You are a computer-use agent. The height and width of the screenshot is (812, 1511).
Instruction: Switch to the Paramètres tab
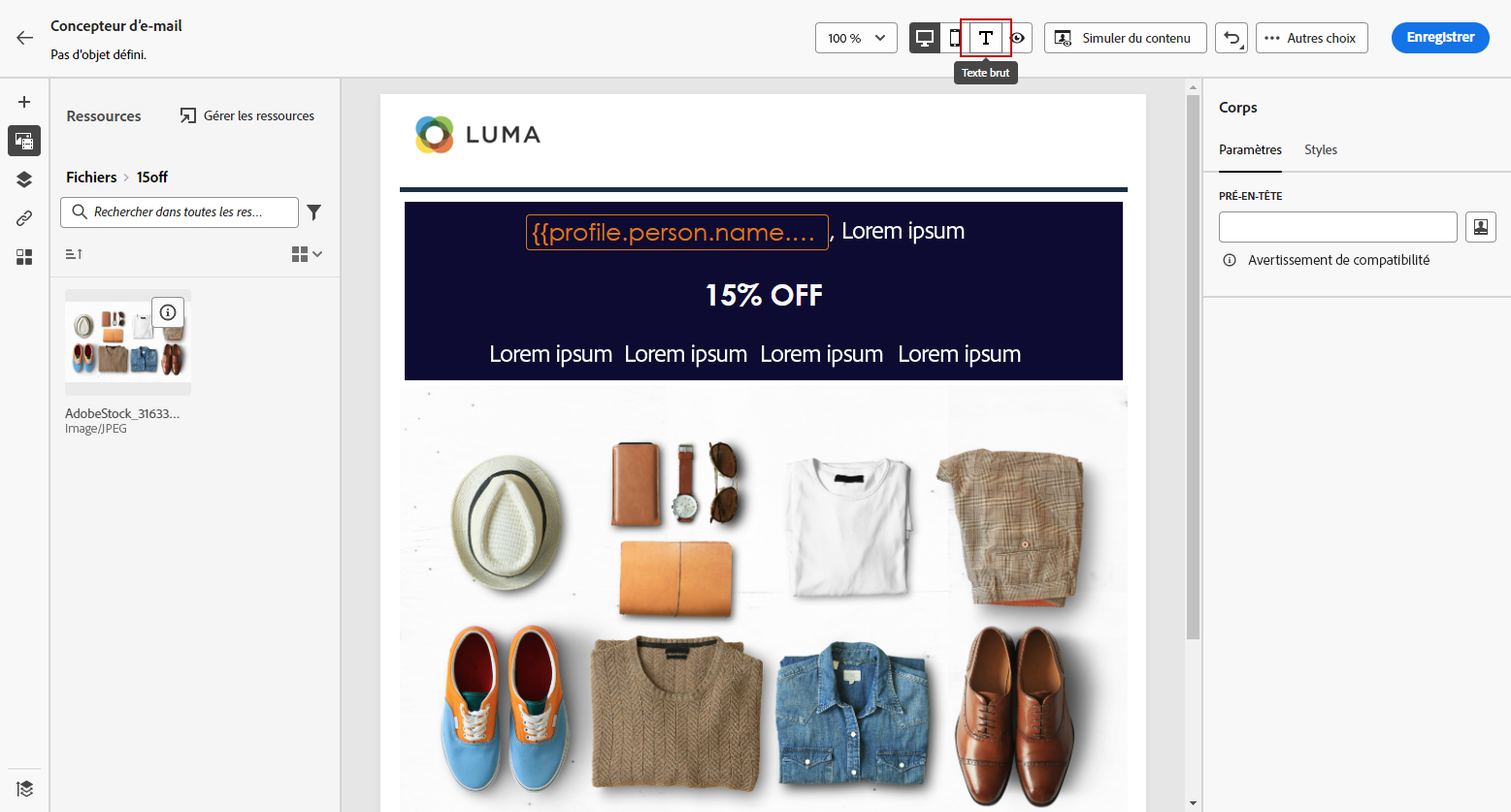tap(1250, 149)
